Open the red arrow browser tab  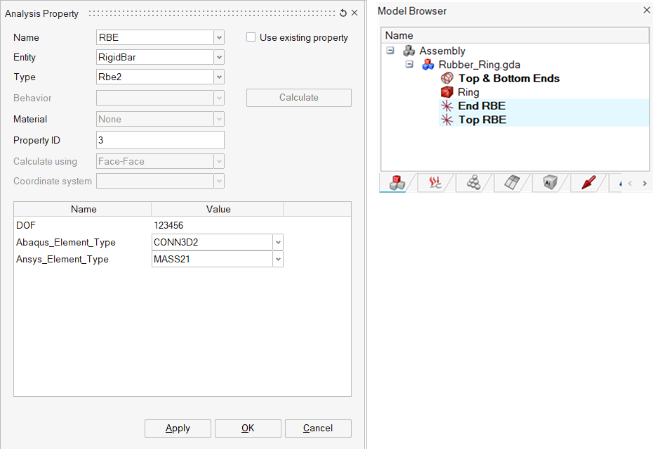588,183
